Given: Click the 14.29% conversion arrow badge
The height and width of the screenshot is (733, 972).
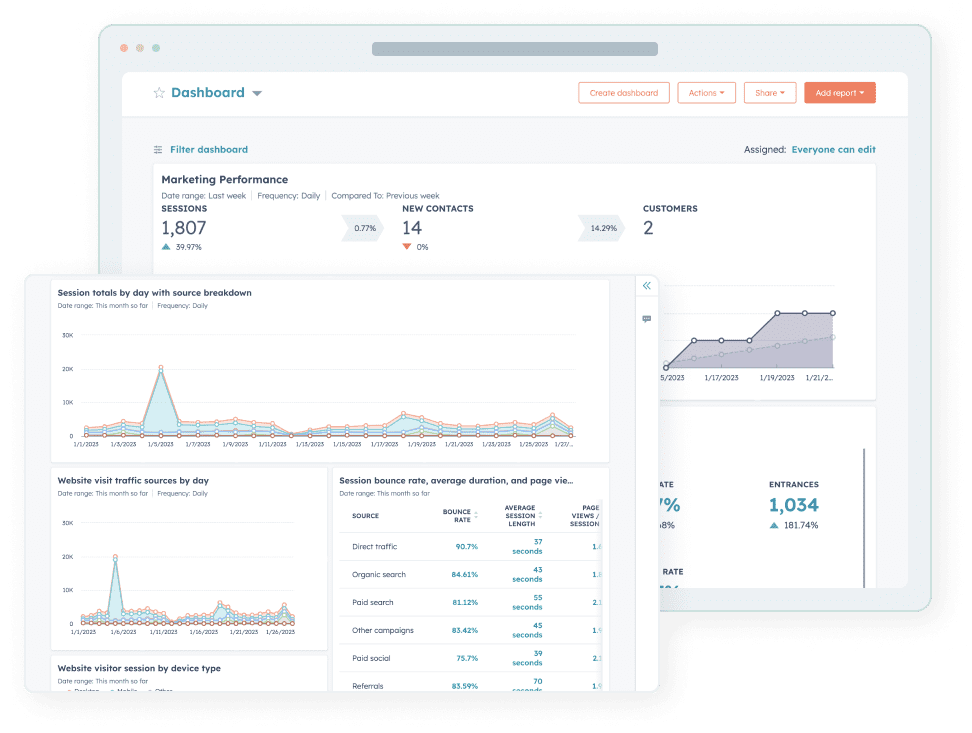Looking at the screenshot, I should click(x=601, y=228).
